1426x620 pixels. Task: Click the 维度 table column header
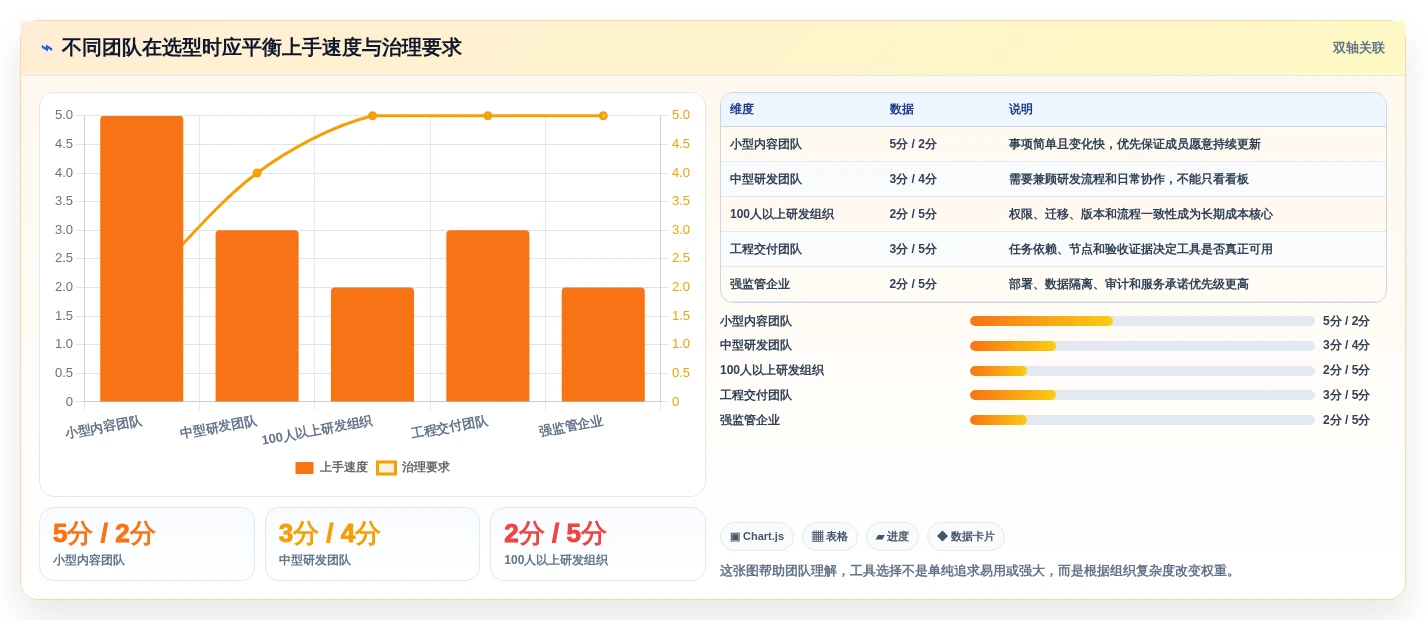[742, 109]
